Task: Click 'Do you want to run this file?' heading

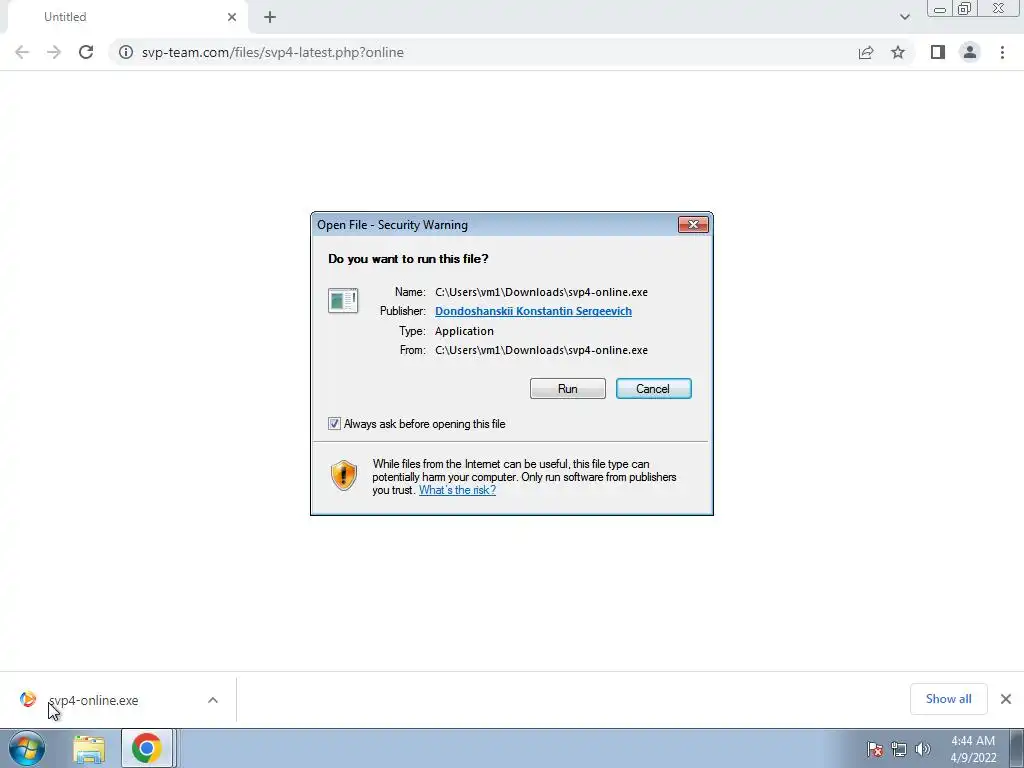Action: pyautogui.click(x=408, y=259)
